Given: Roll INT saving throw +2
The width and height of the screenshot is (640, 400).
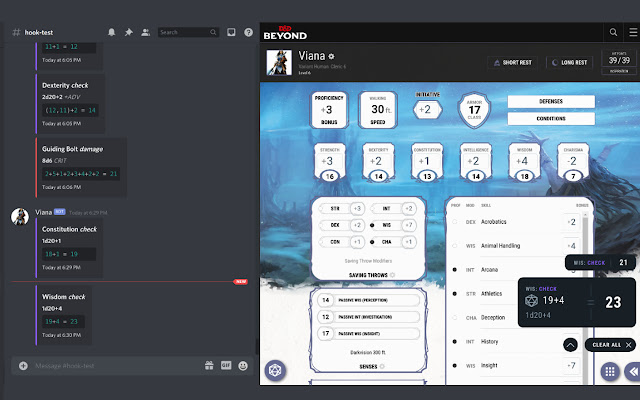Looking at the screenshot, I should [x=409, y=208].
